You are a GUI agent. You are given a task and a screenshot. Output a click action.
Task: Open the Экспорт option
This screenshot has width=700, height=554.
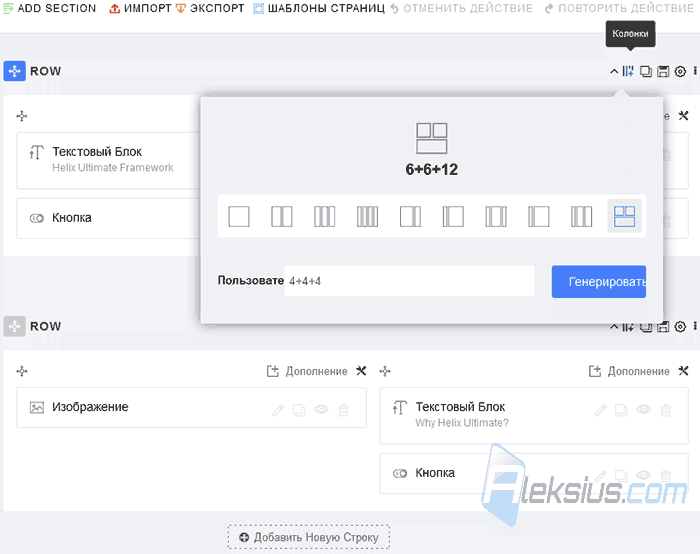click(x=210, y=8)
